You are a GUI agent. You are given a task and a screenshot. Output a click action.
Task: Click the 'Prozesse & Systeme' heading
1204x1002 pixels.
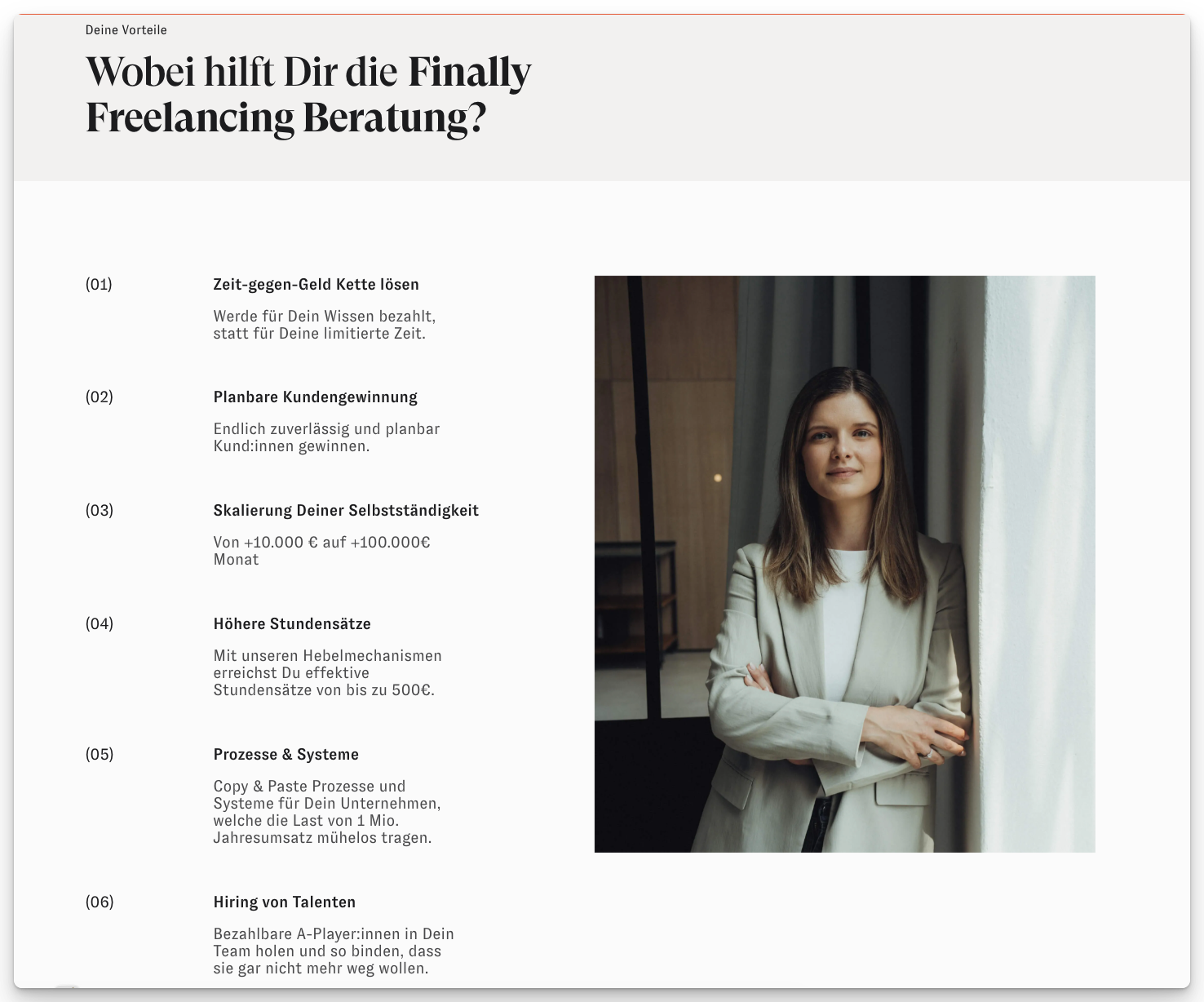point(286,755)
